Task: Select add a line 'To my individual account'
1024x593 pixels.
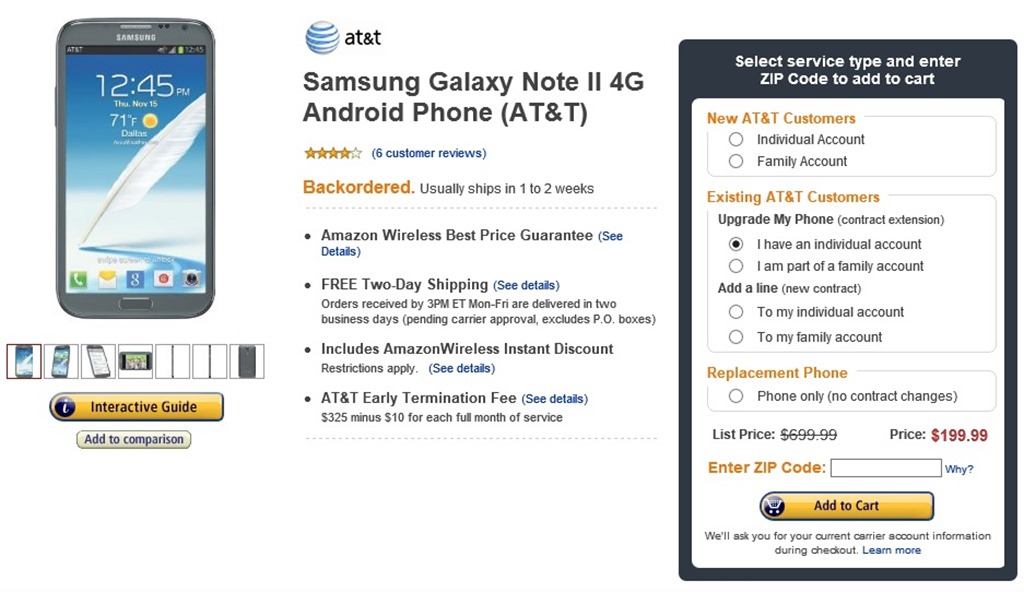Action: (x=736, y=312)
